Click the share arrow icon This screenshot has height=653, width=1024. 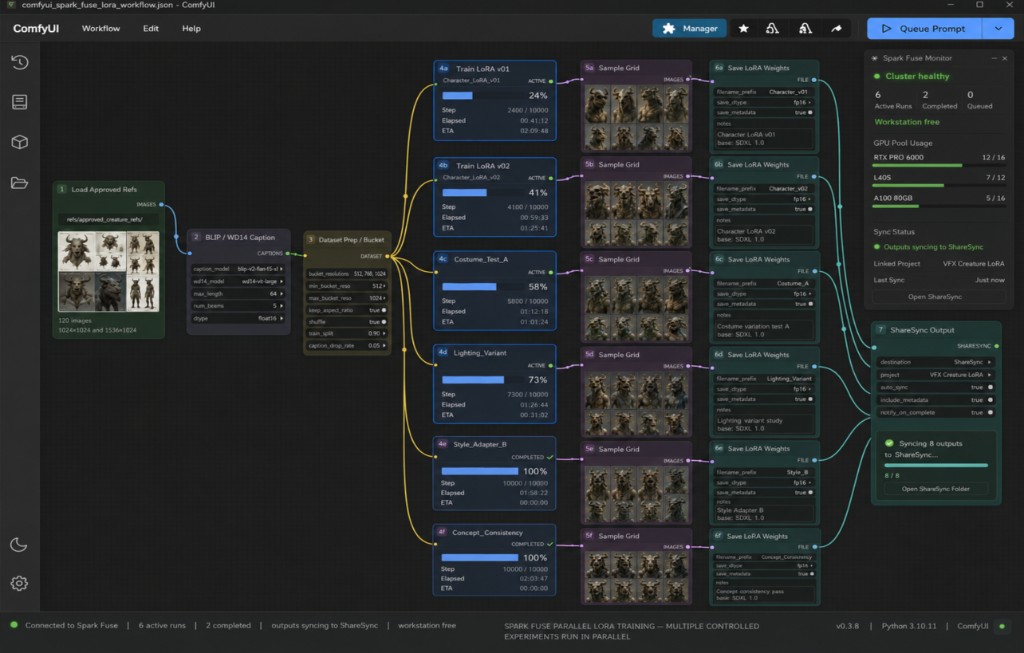click(x=837, y=29)
